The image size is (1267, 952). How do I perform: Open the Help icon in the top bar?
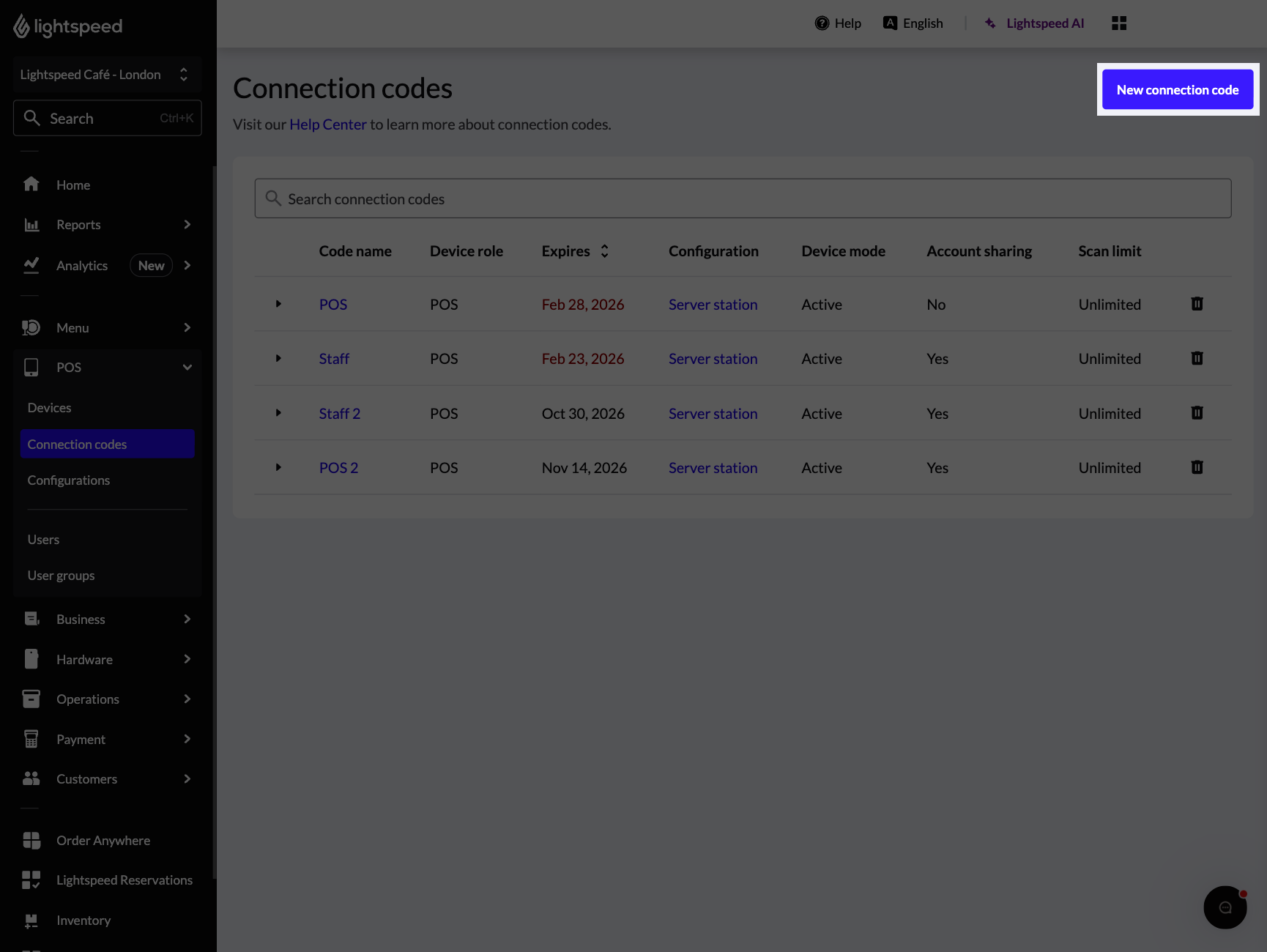[821, 23]
